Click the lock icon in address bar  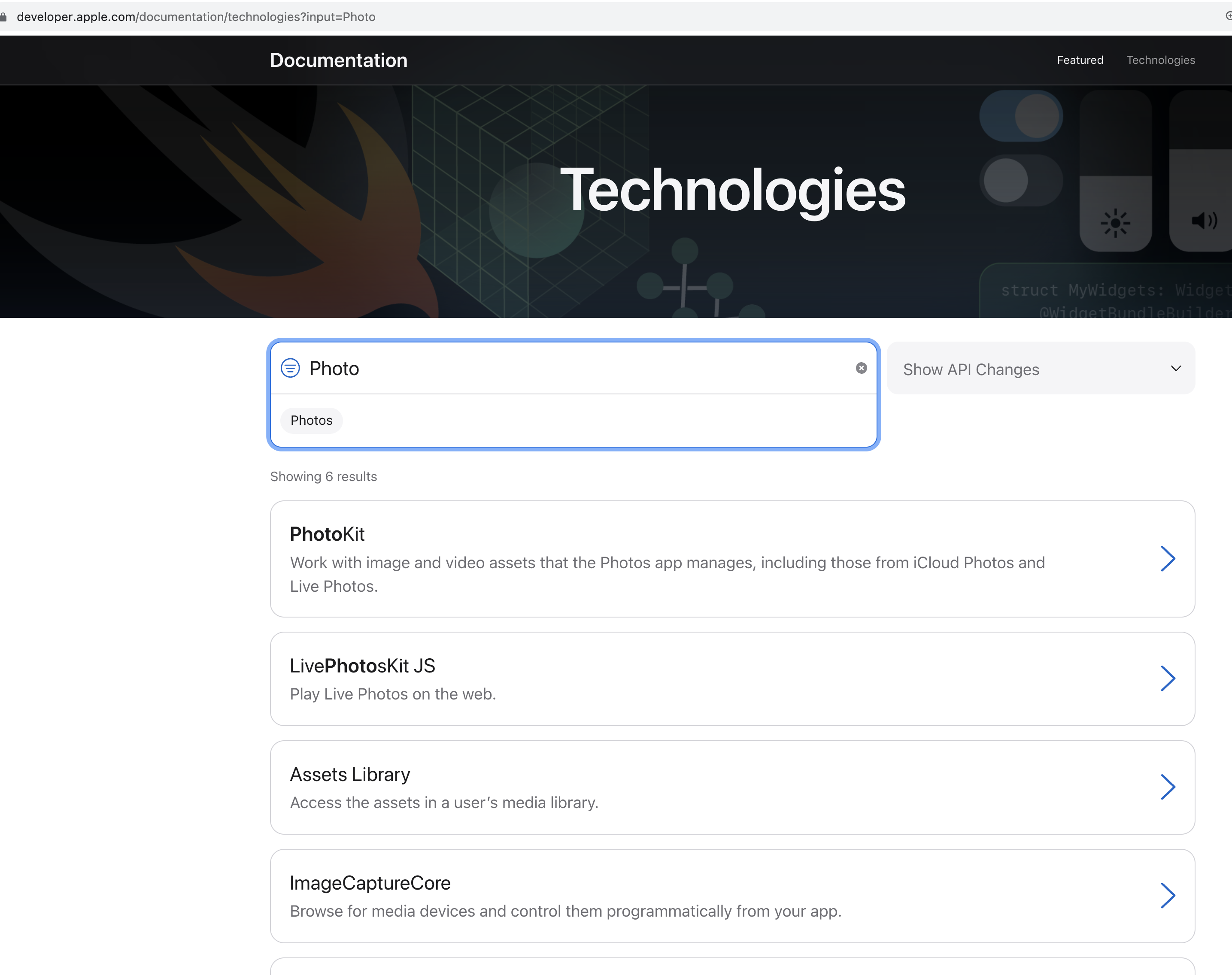3,17
